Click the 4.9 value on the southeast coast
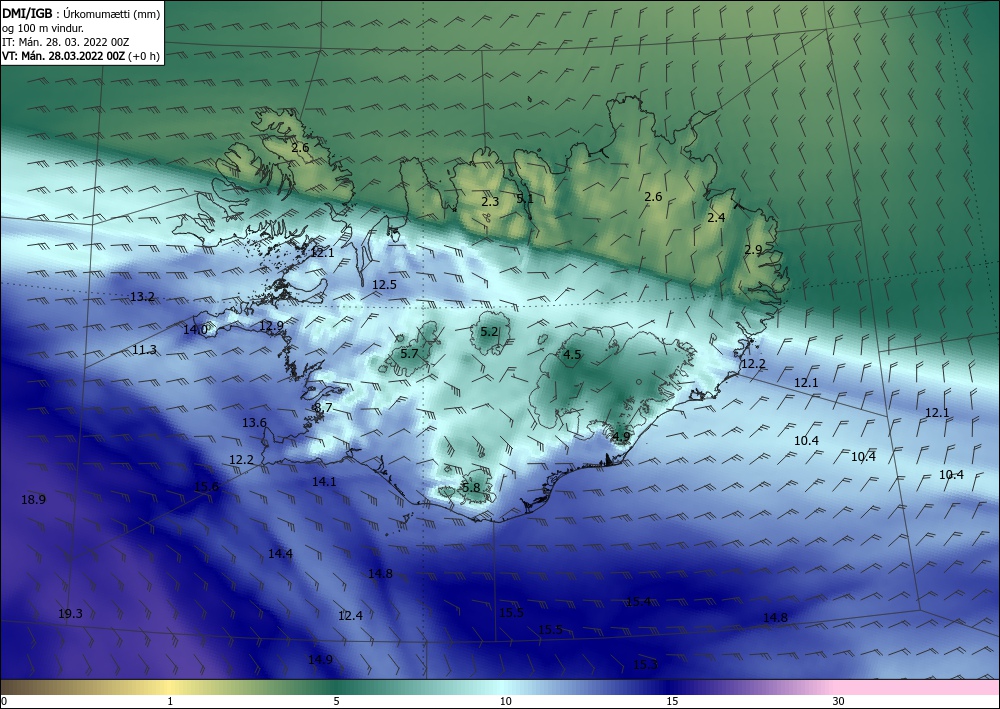 pyautogui.click(x=621, y=437)
